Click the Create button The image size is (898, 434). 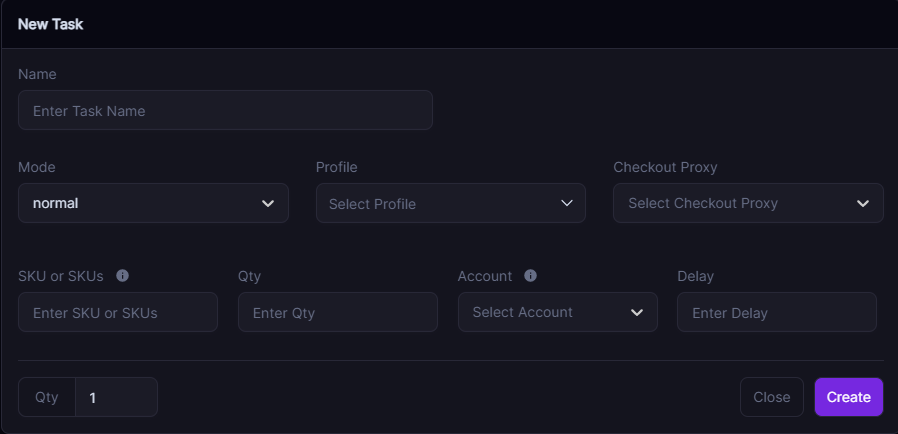849,397
